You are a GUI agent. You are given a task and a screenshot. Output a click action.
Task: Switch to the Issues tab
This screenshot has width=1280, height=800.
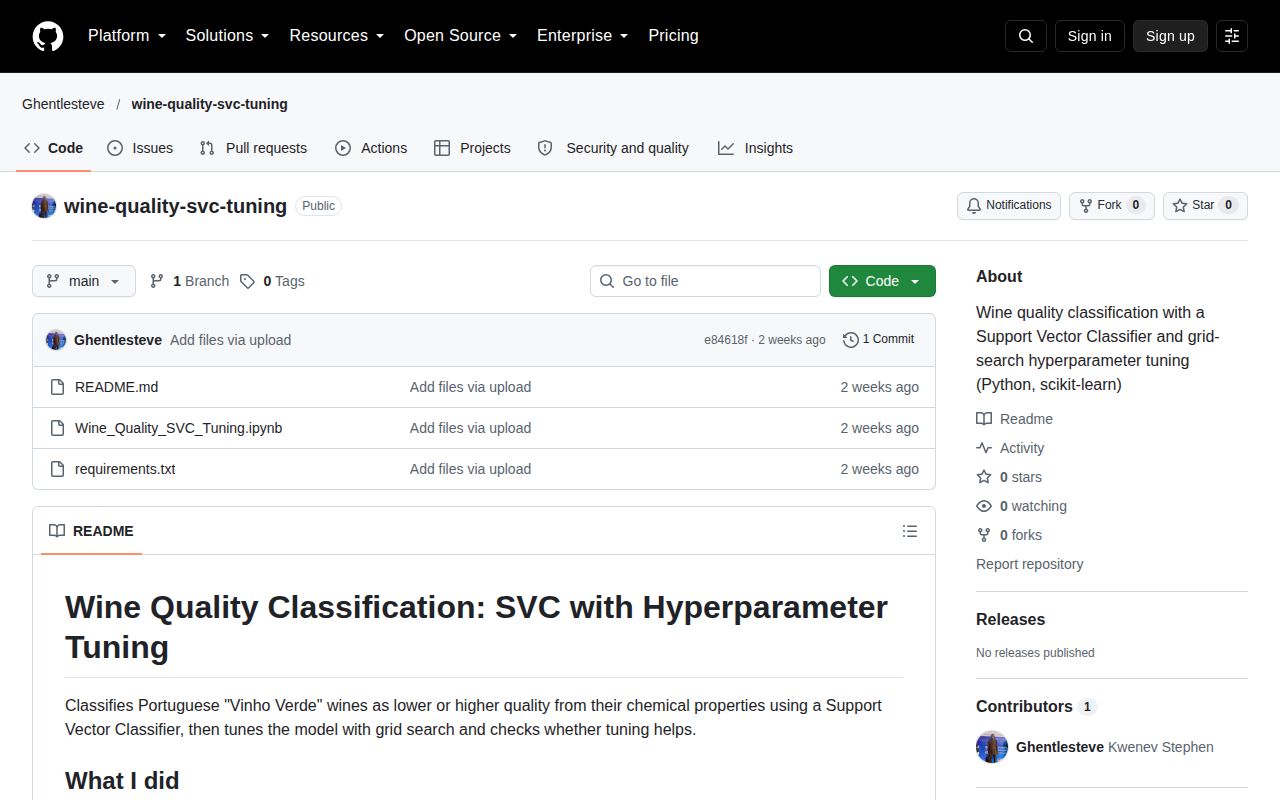(x=140, y=148)
